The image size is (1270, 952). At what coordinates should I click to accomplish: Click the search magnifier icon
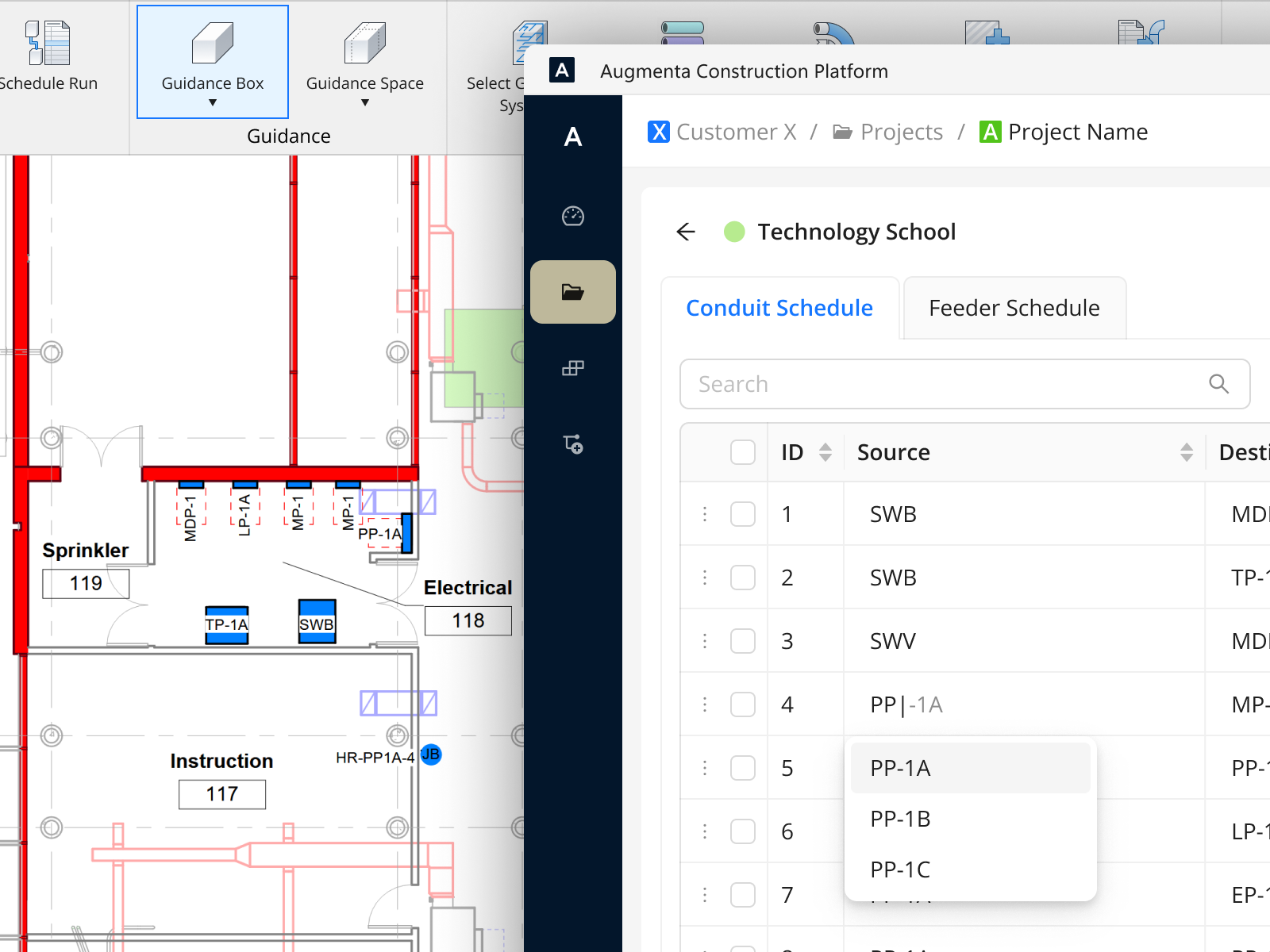coord(1218,384)
